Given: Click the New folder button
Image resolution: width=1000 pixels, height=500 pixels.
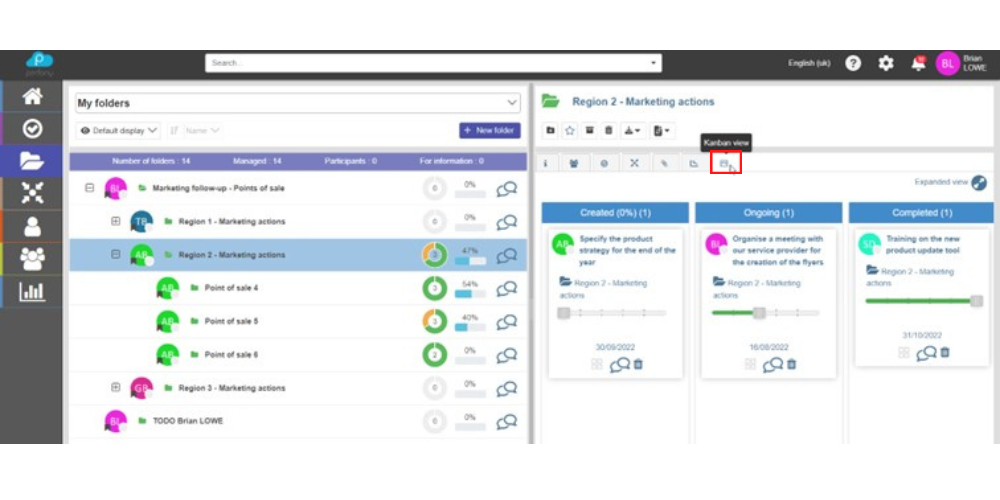Looking at the screenshot, I should tap(489, 130).
